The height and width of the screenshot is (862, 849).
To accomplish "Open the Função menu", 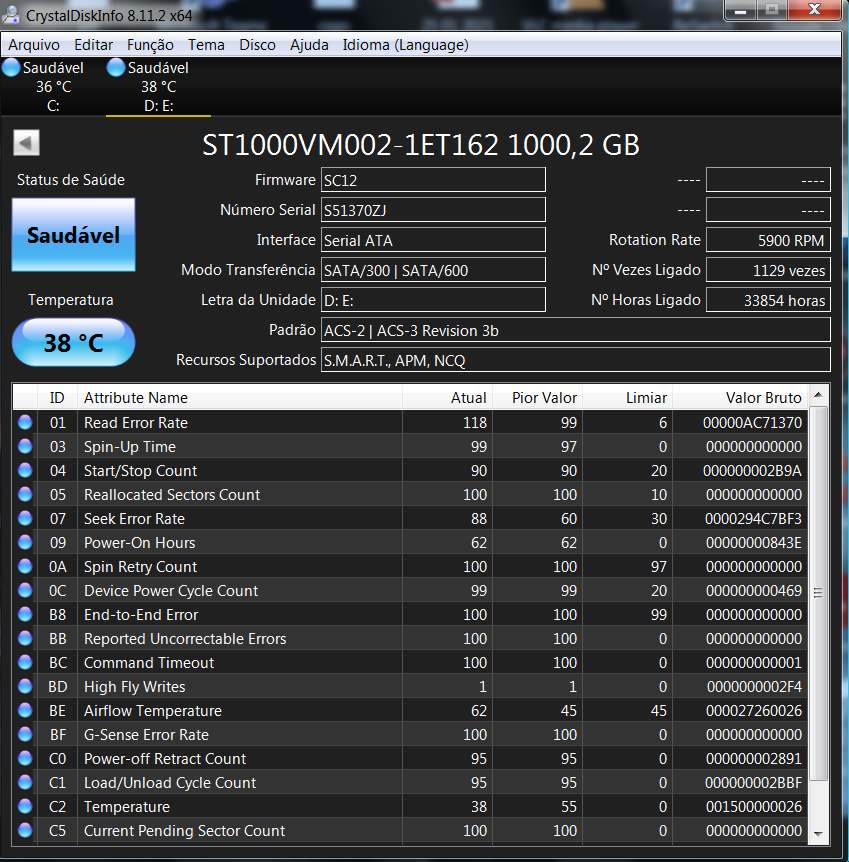I will tap(150, 45).
